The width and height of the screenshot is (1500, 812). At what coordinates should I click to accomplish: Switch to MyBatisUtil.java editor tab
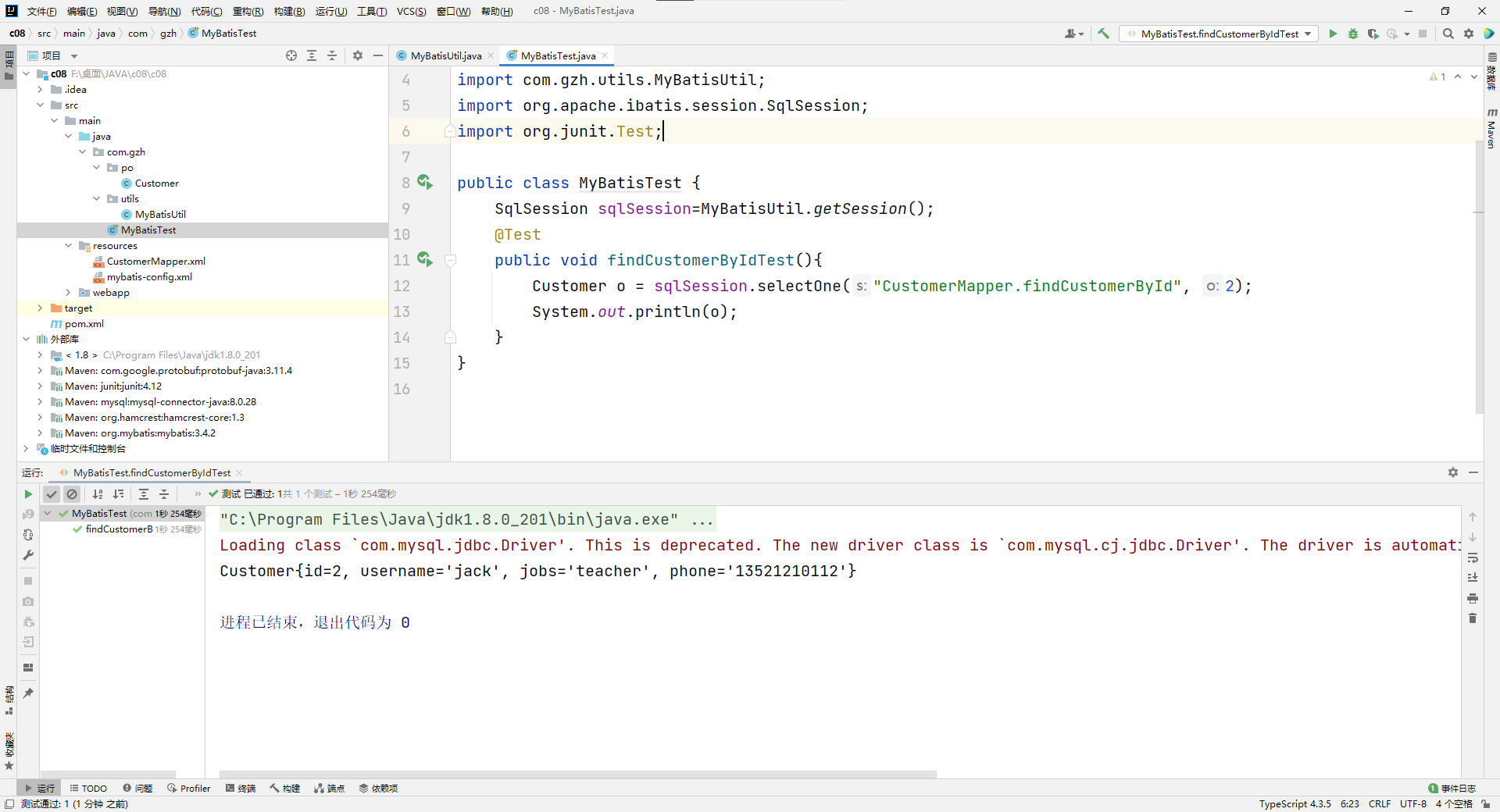coord(445,55)
